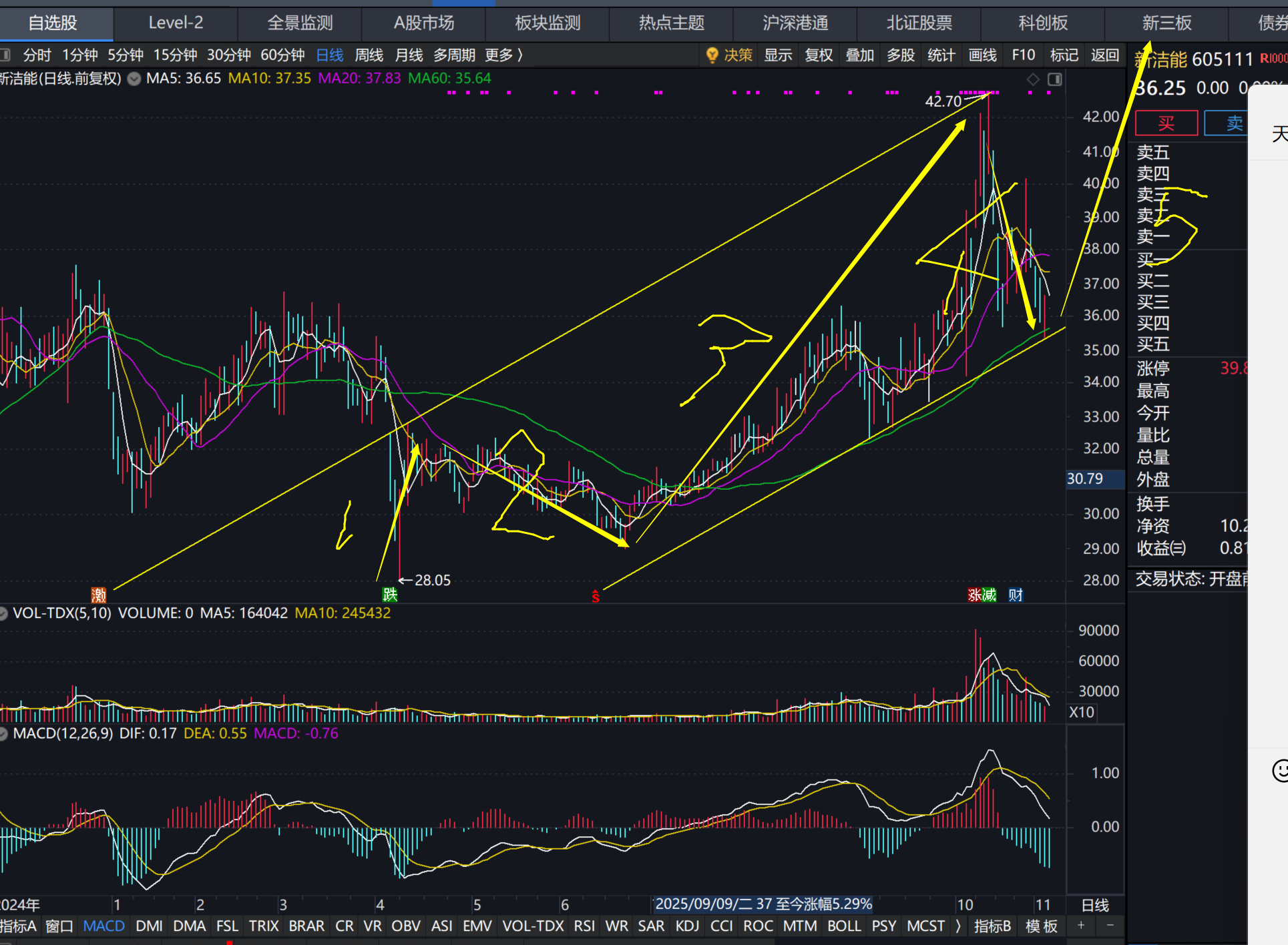Click the 画线 drawing tools button

(982, 55)
